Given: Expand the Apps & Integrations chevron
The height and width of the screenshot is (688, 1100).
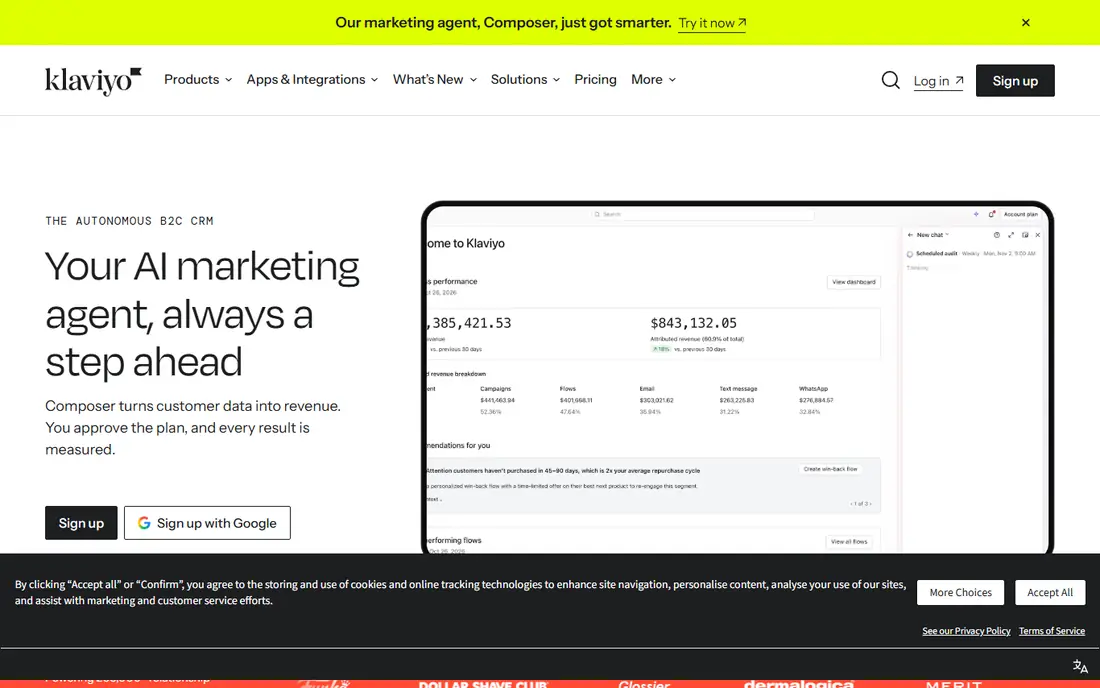Looking at the screenshot, I should (375, 80).
